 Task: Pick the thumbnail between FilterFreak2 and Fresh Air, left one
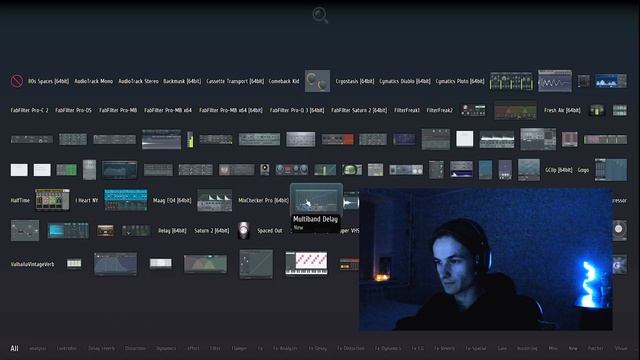(x=473, y=110)
